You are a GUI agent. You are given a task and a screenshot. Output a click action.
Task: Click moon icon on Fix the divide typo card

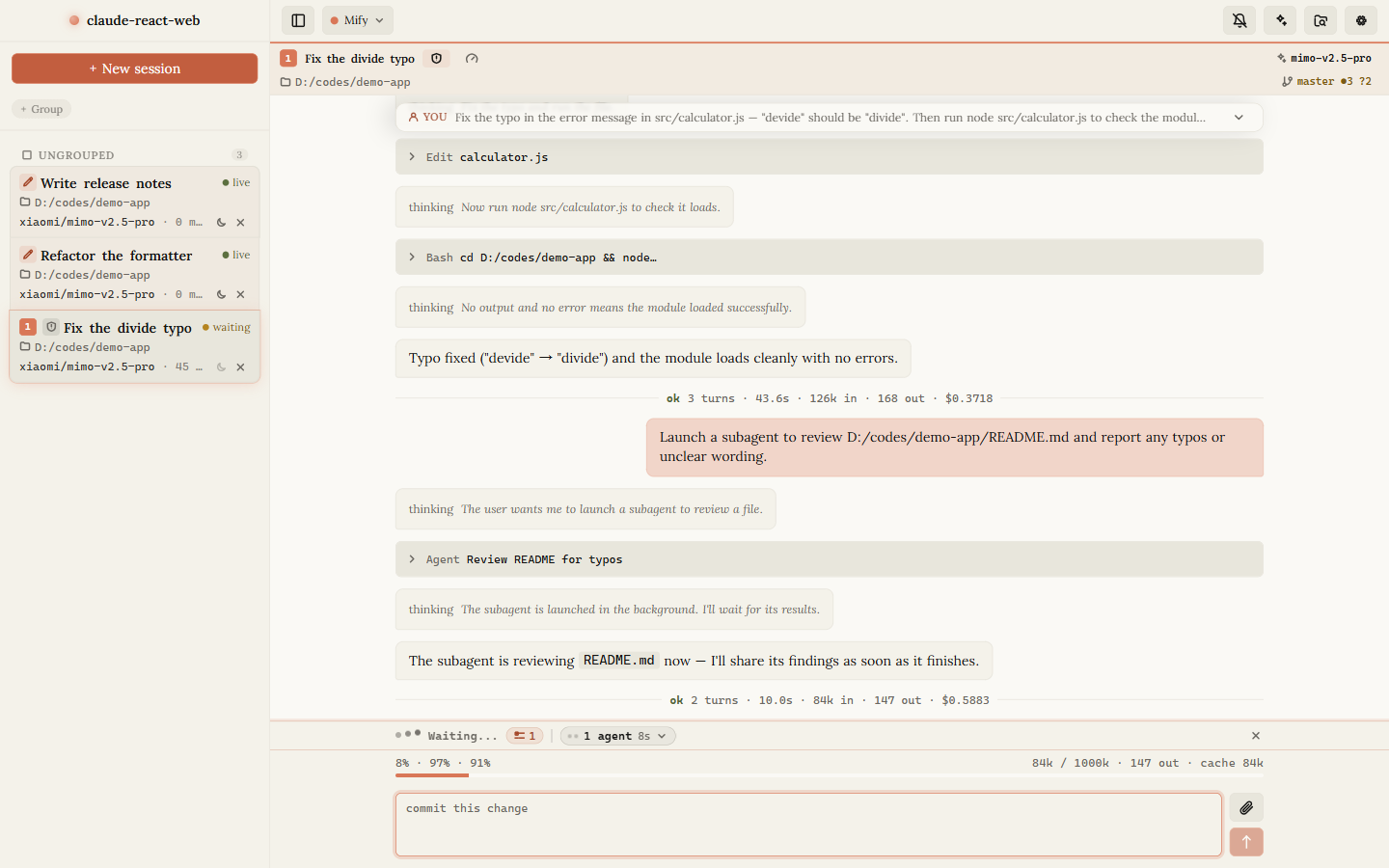221,367
